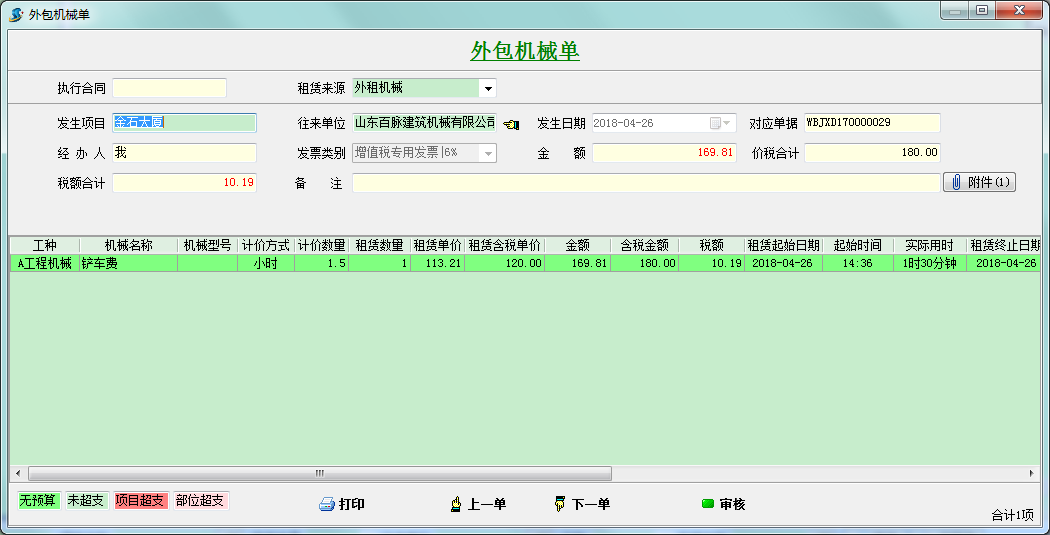Maximize the 外包机械单 window
The height and width of the screenshot is (535, 1050).
pos(982,11)
